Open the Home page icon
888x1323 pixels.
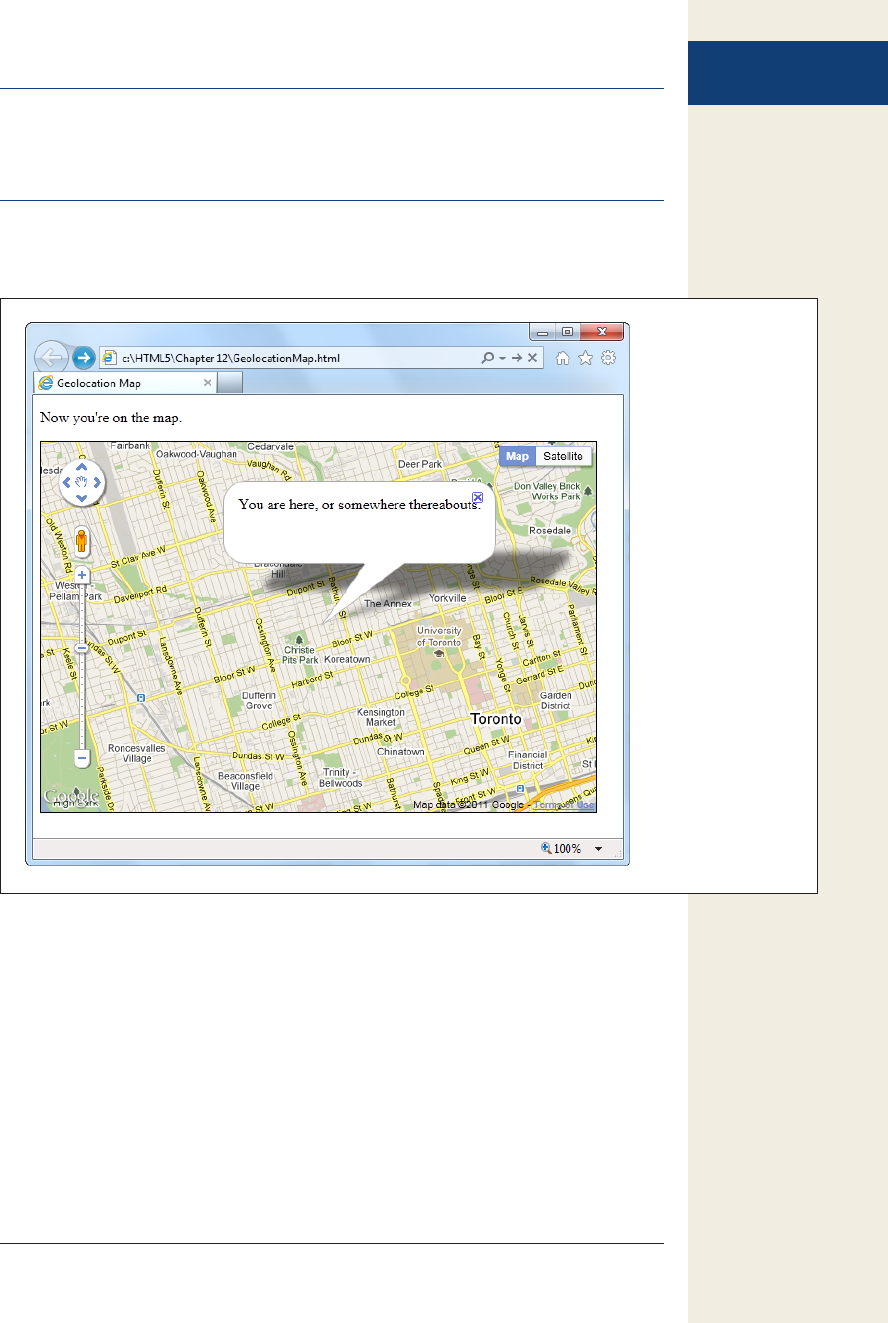coord(563,358)
